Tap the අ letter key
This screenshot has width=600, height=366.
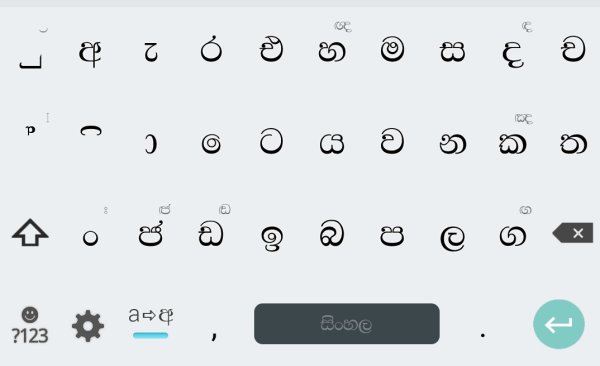click(90, 52)
